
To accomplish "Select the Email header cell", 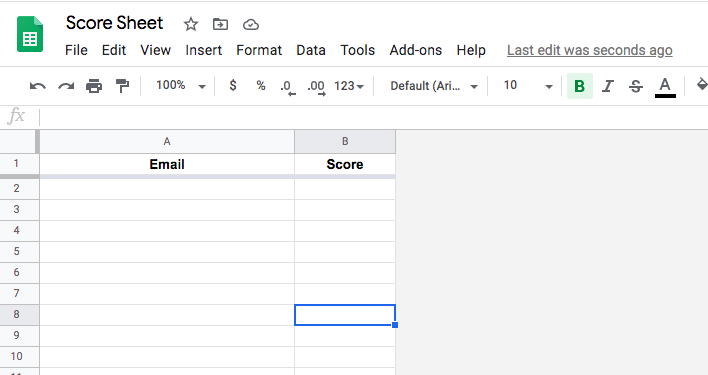I will tap(167, 164).
